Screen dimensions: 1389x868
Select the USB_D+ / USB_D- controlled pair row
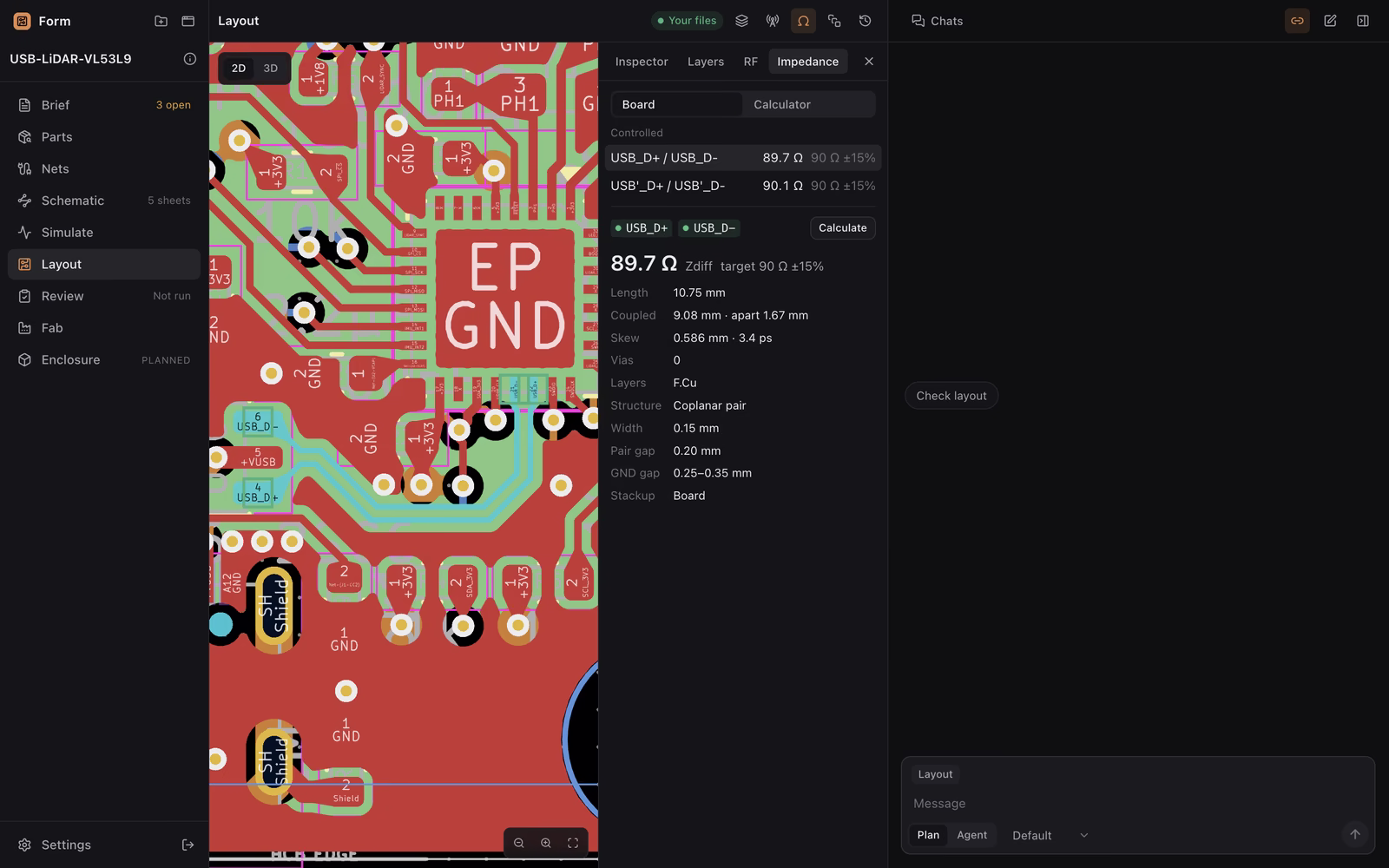pyautogui.click(x=743, y=158)
